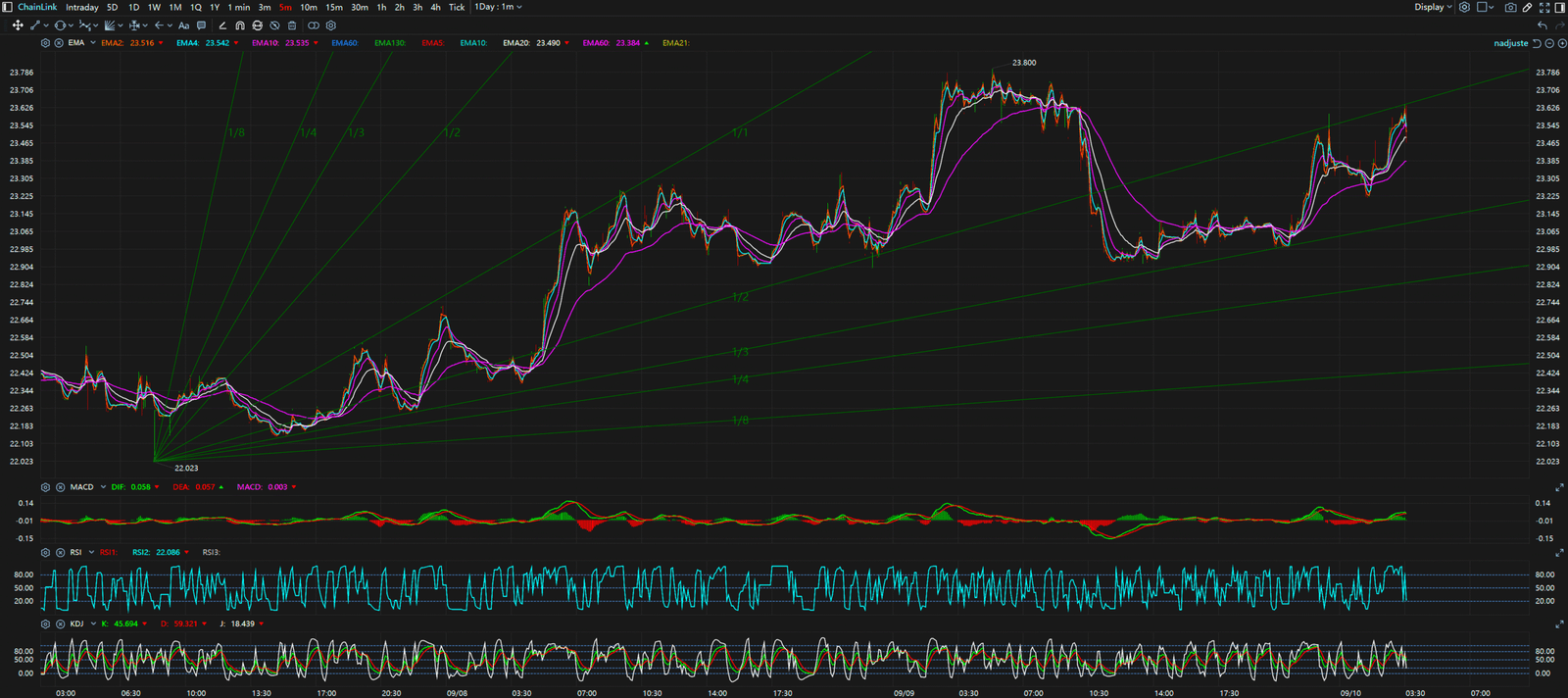Expand the trend line tool options arrow

[44, 25]
